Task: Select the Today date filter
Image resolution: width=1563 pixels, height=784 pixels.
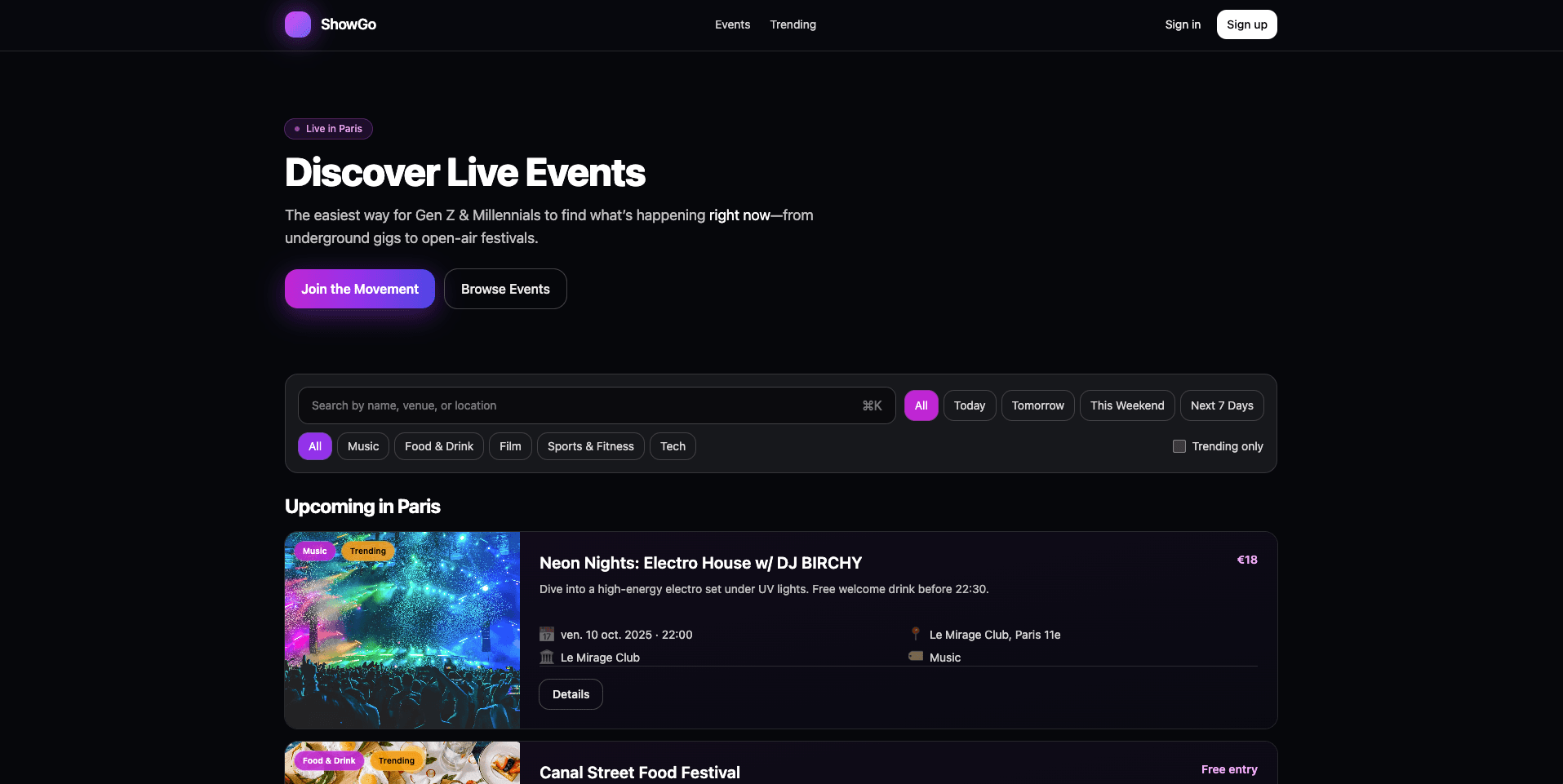Action: (969, 405)
